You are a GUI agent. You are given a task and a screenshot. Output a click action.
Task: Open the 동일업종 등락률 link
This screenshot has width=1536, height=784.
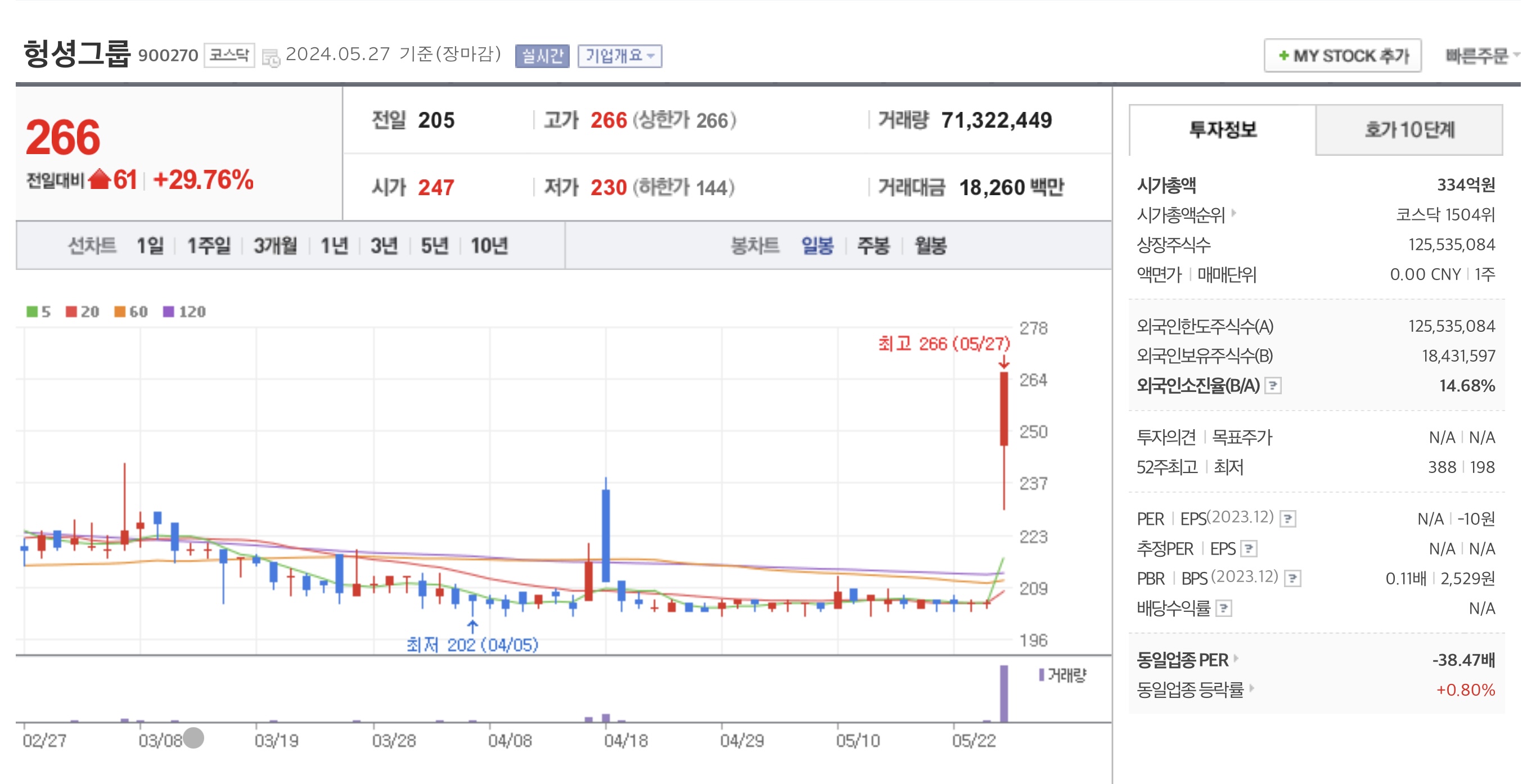1190,690
